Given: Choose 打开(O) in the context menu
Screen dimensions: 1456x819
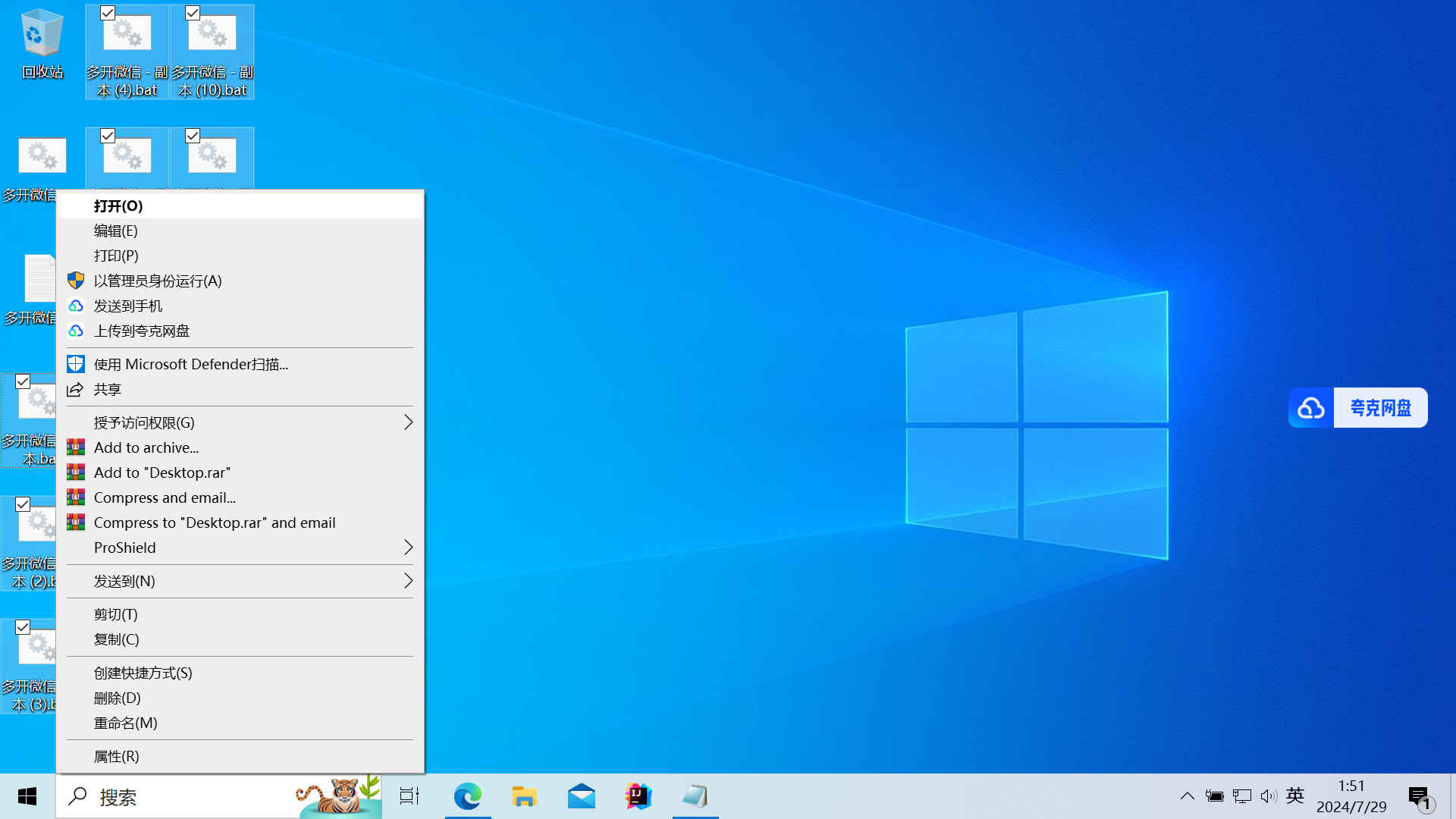Looking at the screenshot, I should click(x=240, y=206).
